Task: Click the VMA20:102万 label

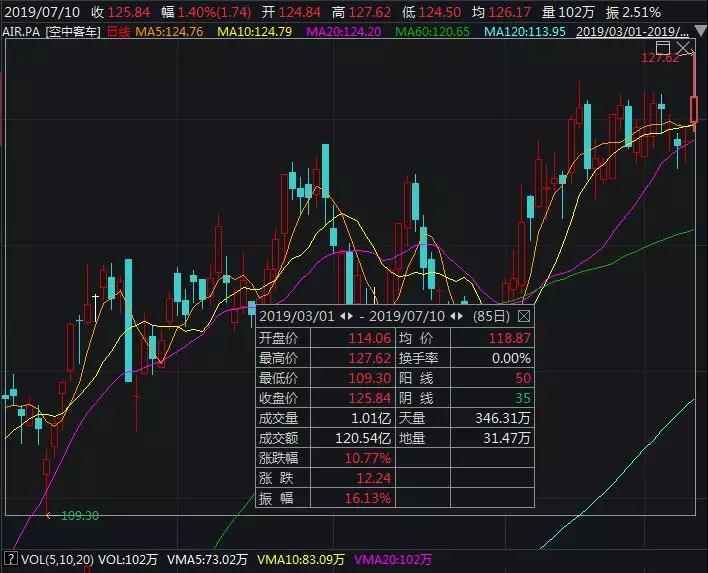Action: pyautogui.click(x=393, y=559)
